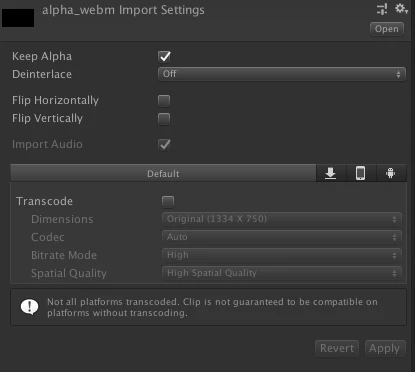The image size is (415, 372).
Task: Open the gear settings menu
Action: tap(401, 8)
